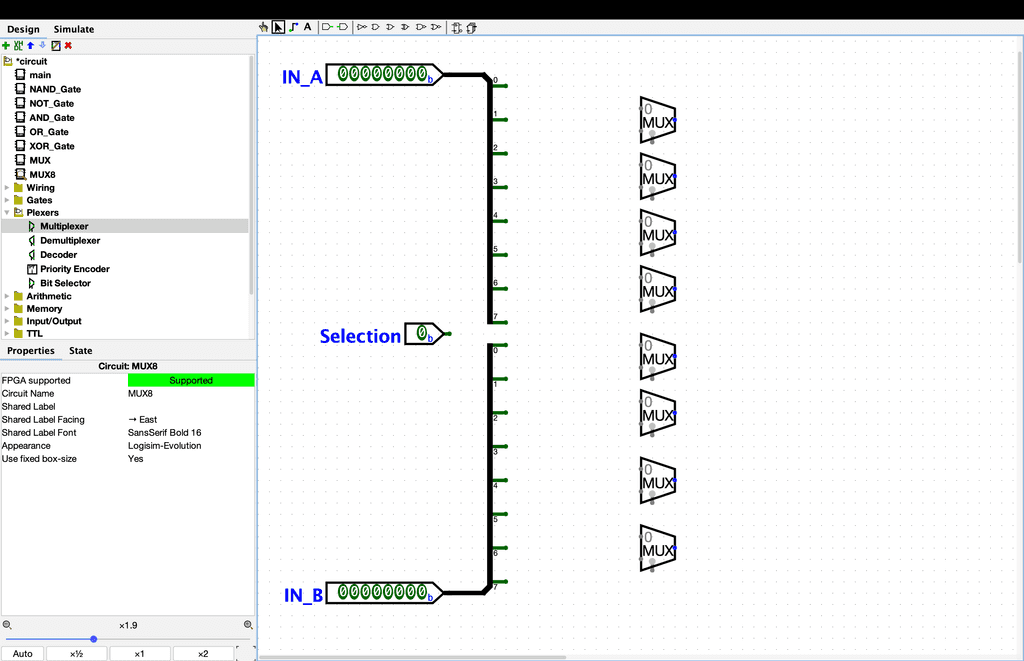Click the zoom level slider handle
The height and width of the screenshot is (661, 1024).
pos(93,639)
